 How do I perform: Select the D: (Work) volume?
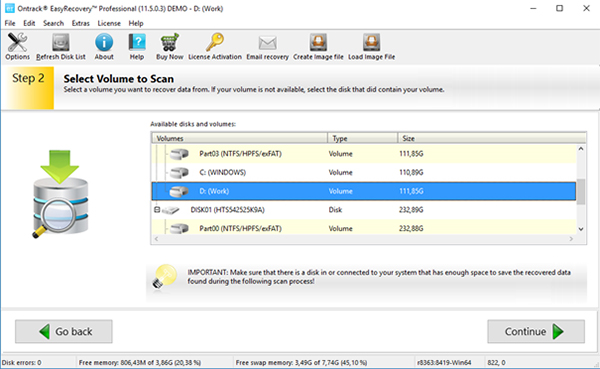364,191
